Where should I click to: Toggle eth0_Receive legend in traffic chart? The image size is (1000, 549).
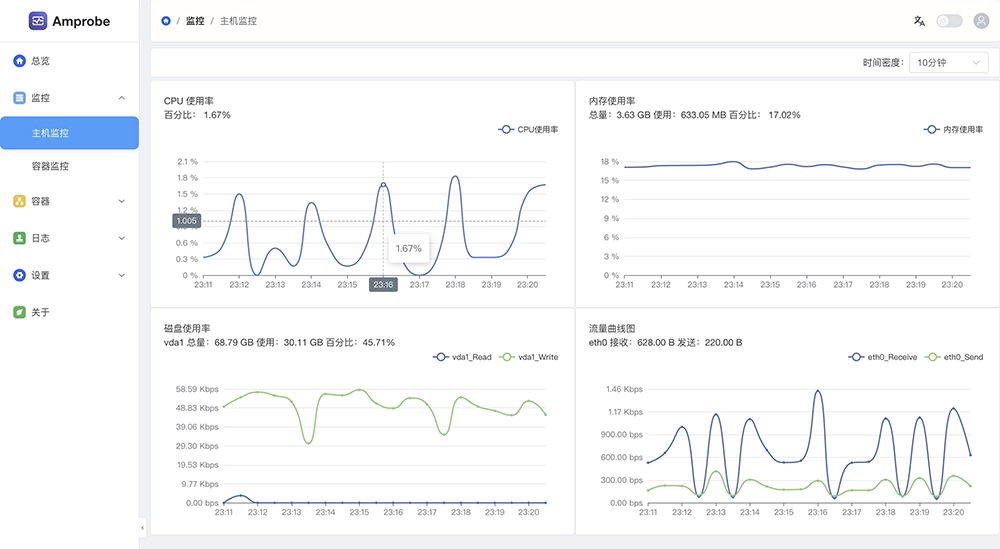(x=882, y=357)
